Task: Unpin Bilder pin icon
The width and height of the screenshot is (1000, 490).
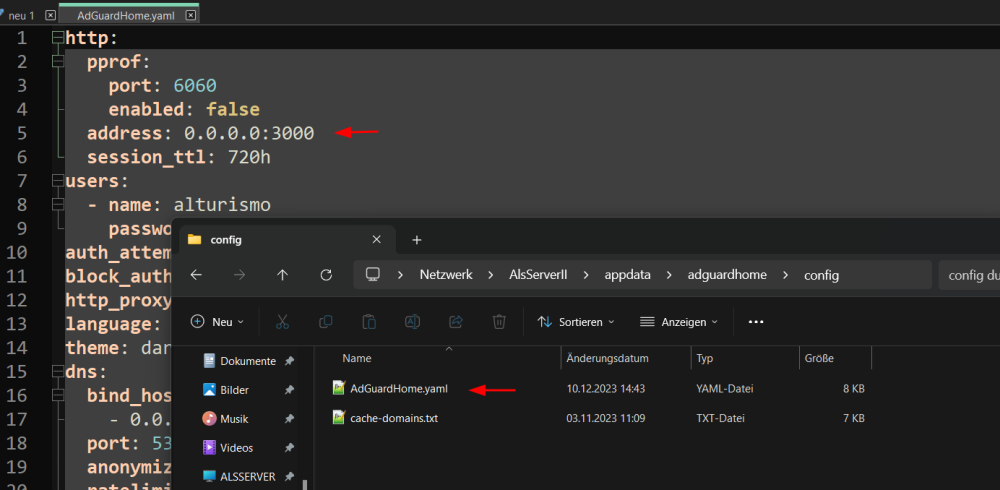Action: pos(289,390)
